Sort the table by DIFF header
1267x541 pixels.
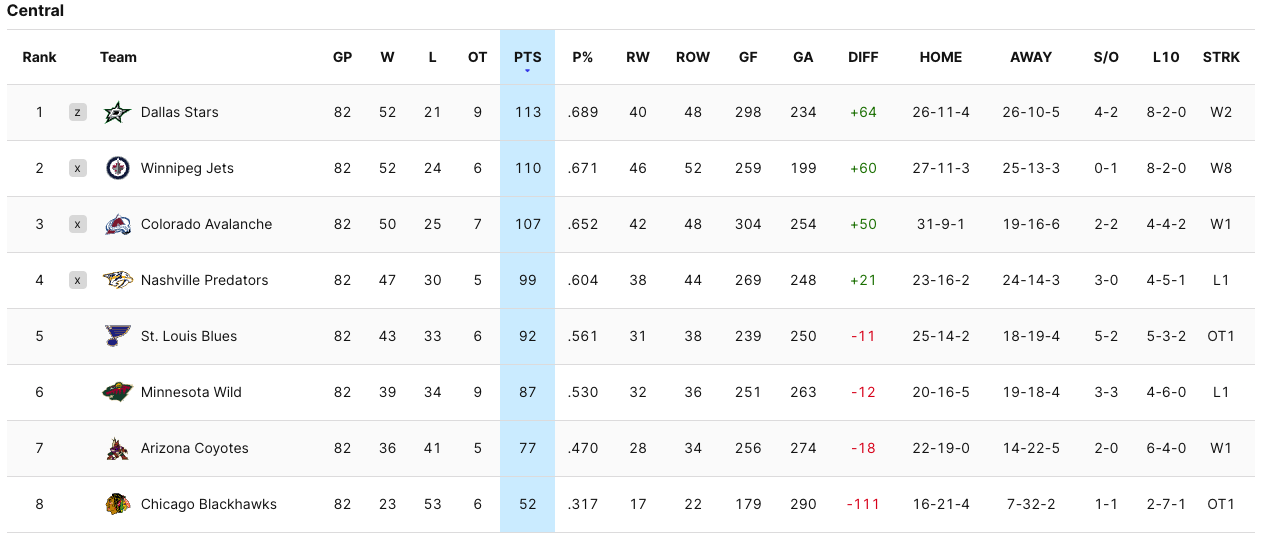tap(863, 57)
